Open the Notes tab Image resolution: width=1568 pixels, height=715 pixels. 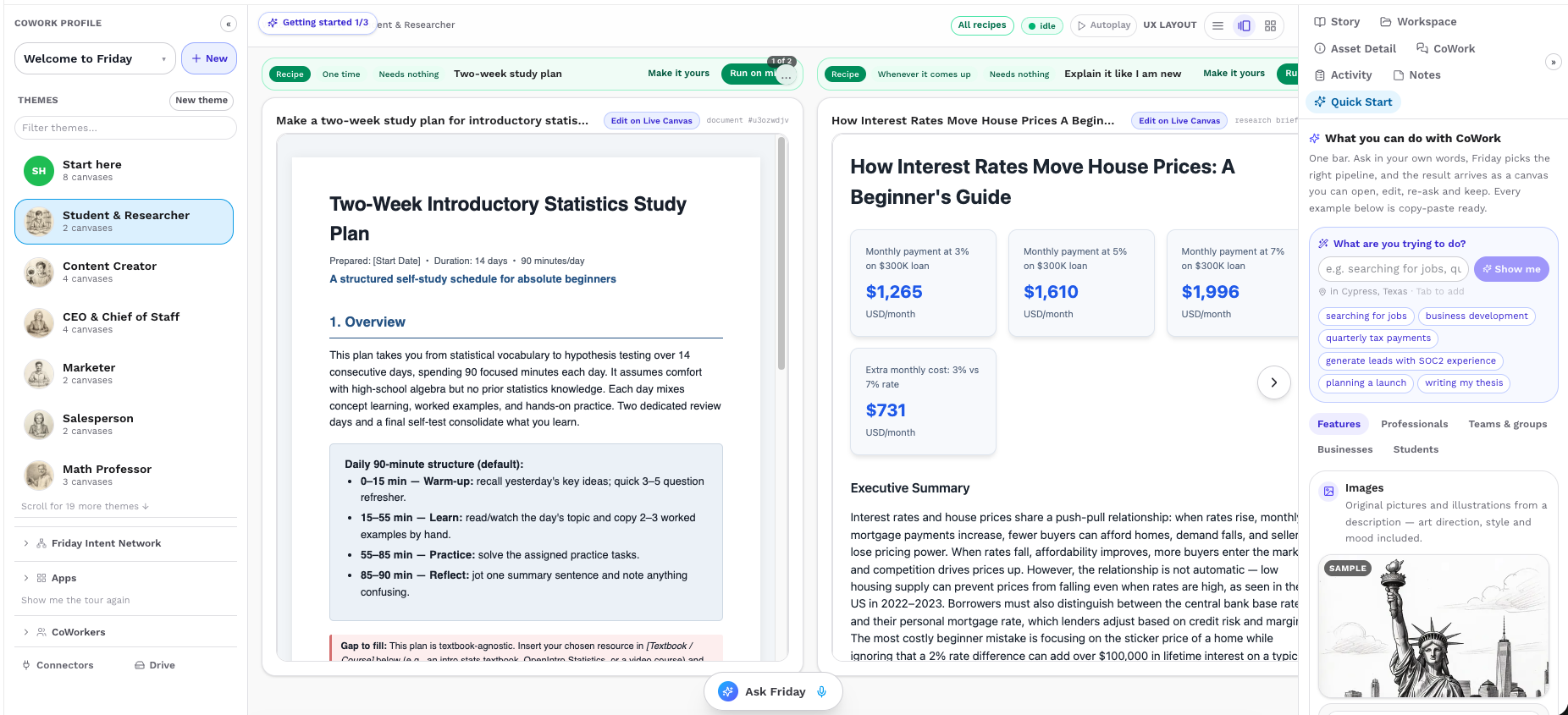pyautogui.click(x=1416, y=75)
